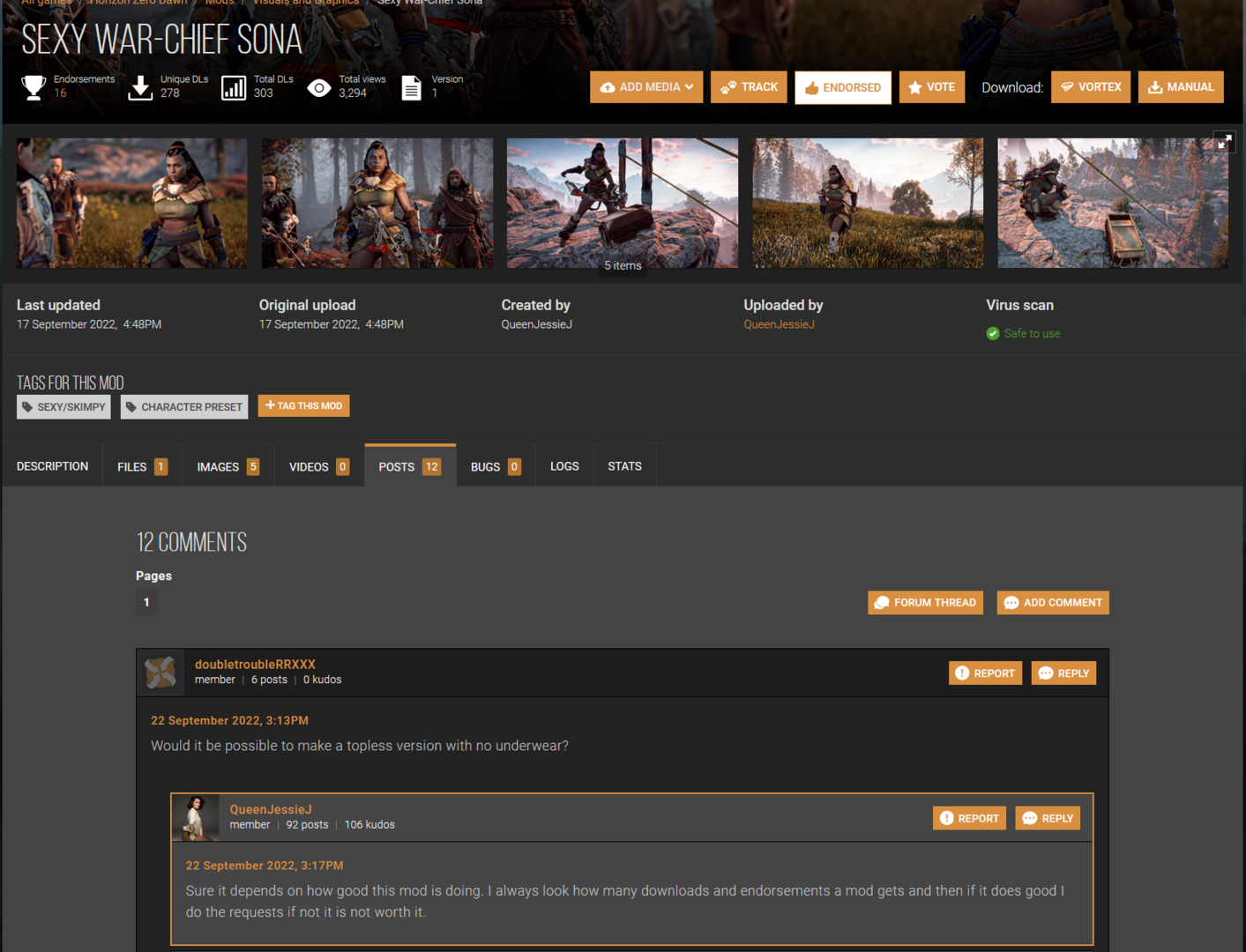
Task: Click the Add Comment bubble icon
Action: pyautogui.click(x=1011, y=603)
